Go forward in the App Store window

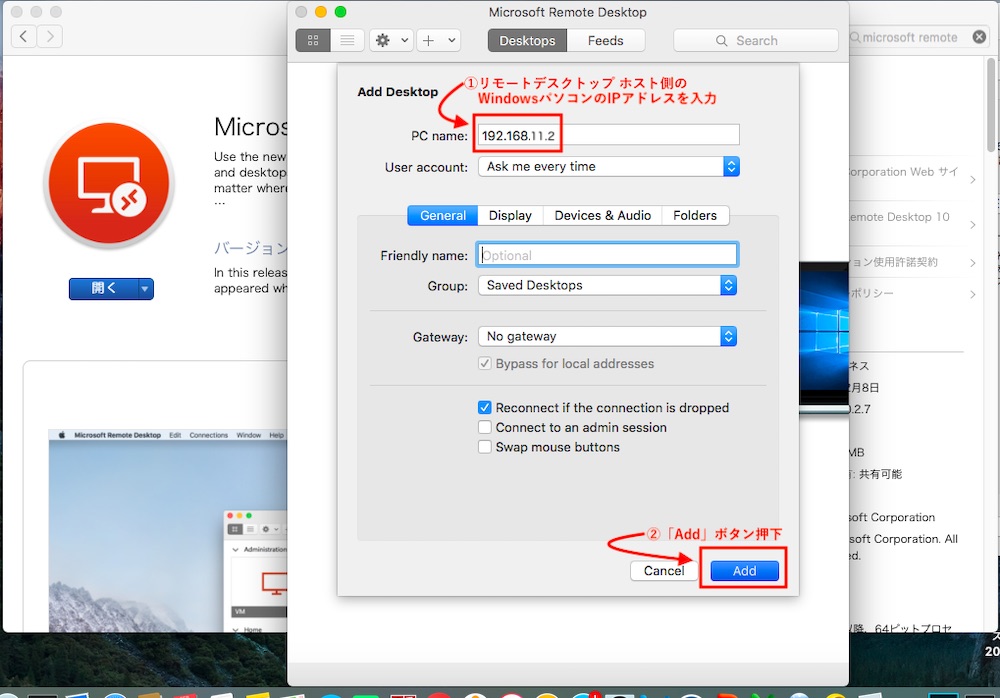50,36
